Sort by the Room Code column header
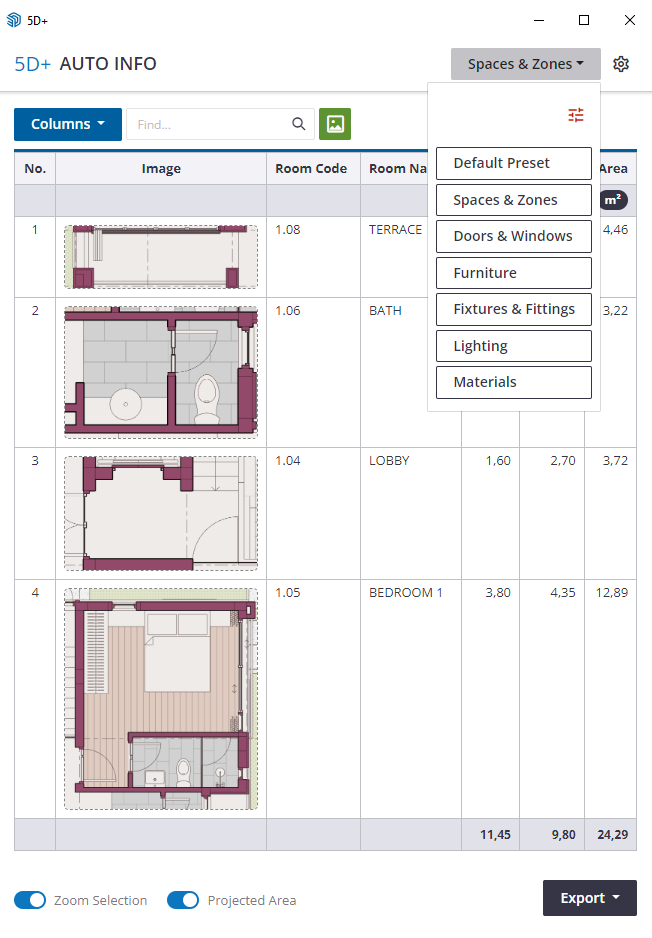The image size is (652, 938). [311, 168]
